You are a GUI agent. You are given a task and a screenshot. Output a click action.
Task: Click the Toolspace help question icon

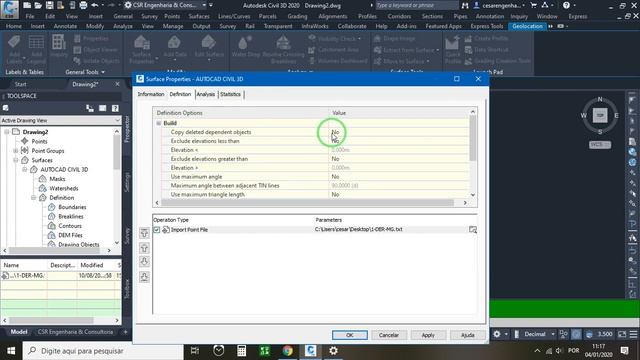tap(115, 108)
